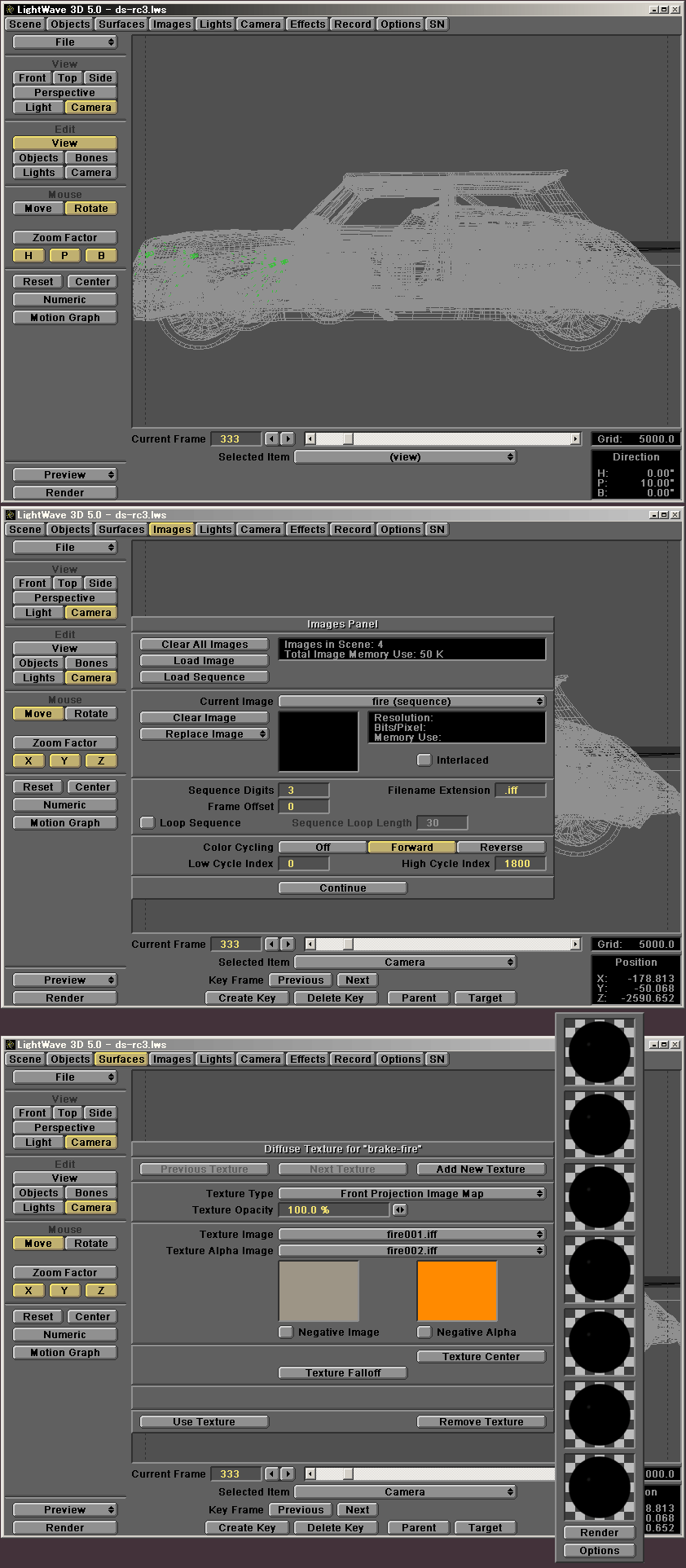This screenshot has height=1568, width=686.
Task: Click the orange alpha image preview
Action: (456, 1290)
